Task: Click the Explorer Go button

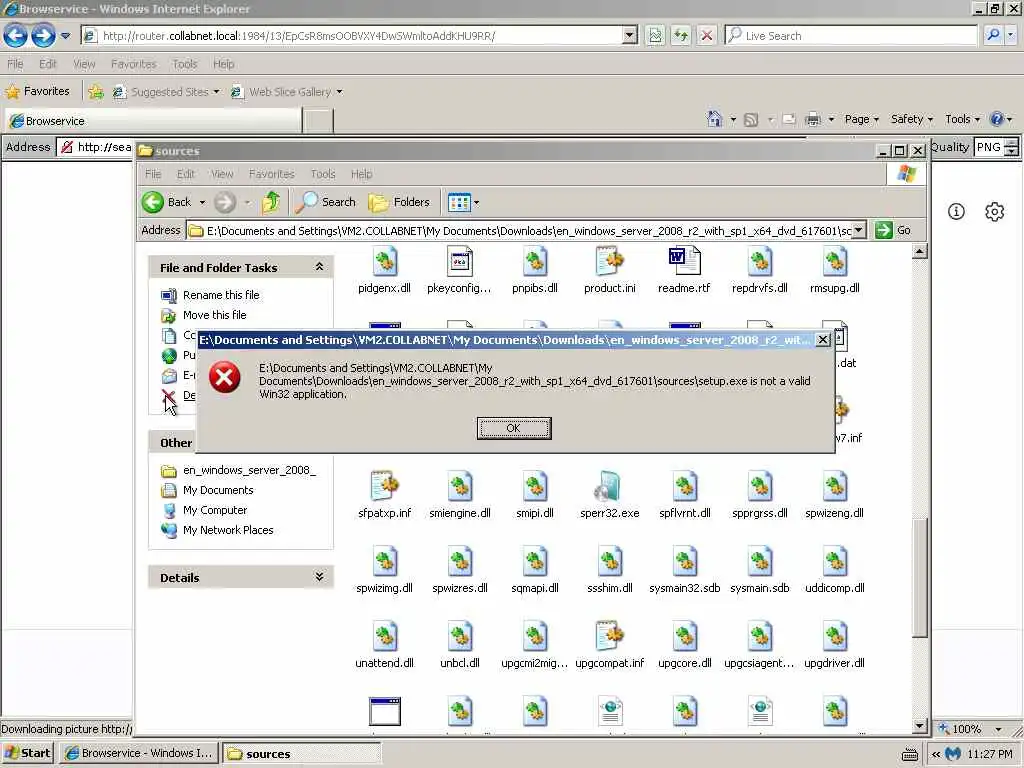Action: pyautogui.click(x=893, y=230)
